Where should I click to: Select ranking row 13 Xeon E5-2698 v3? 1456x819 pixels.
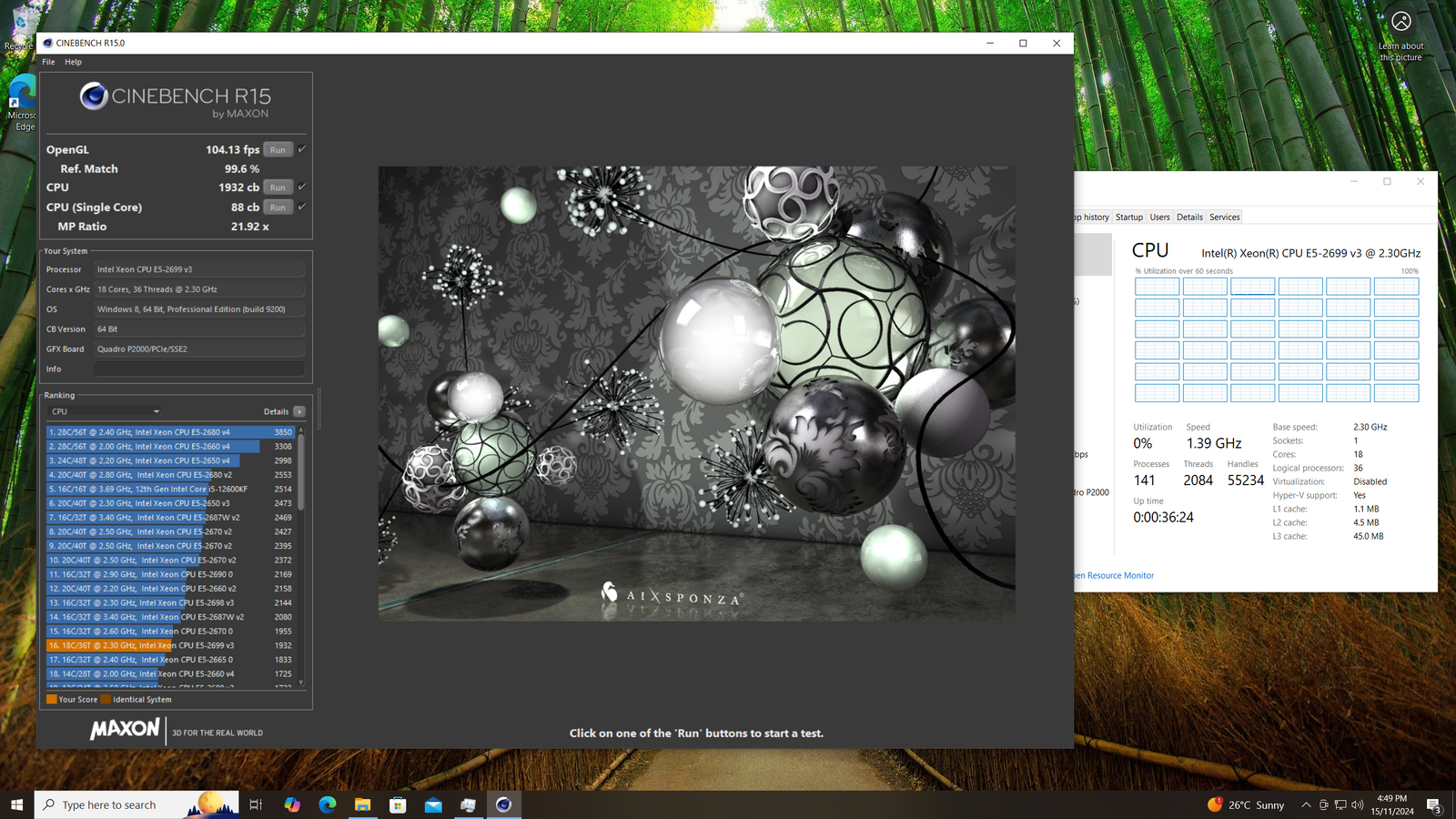coord(171,602)
